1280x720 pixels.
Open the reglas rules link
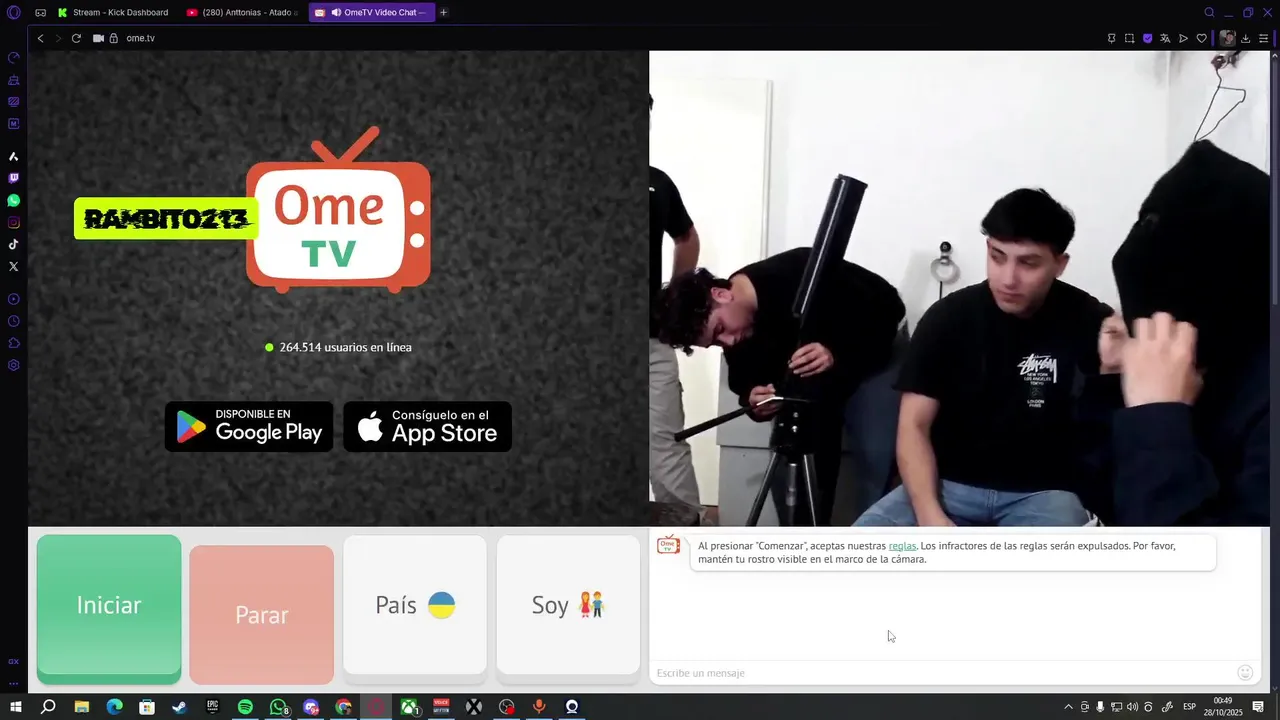point(902,546)
